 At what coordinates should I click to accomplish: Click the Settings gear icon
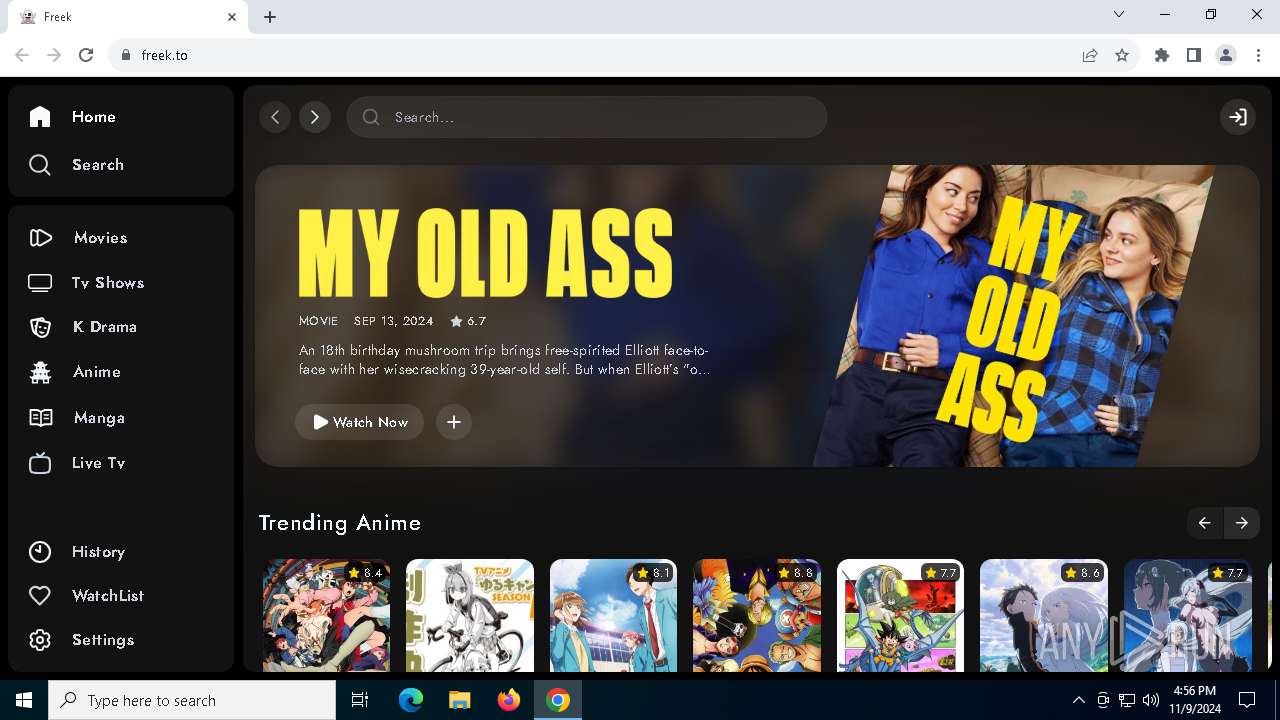pos(40,640)
